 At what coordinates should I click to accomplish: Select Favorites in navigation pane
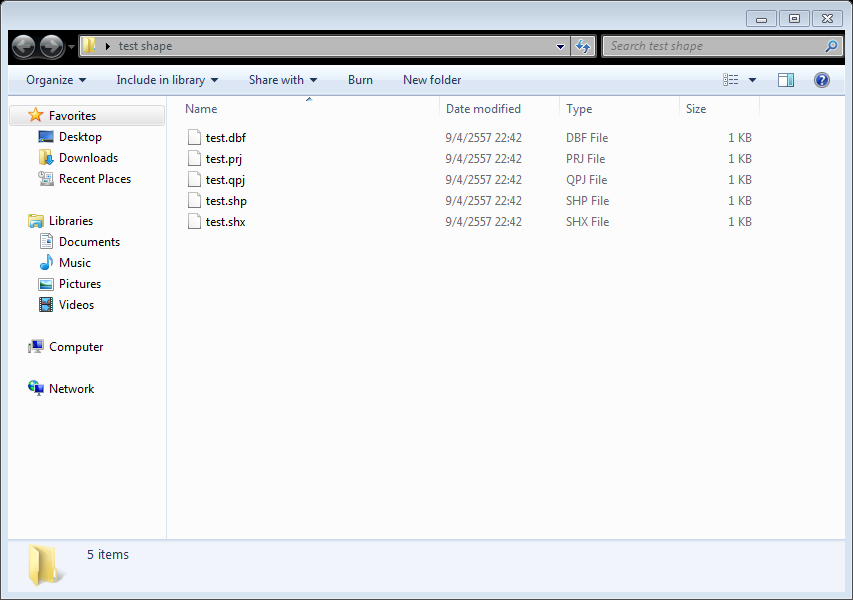88,116
